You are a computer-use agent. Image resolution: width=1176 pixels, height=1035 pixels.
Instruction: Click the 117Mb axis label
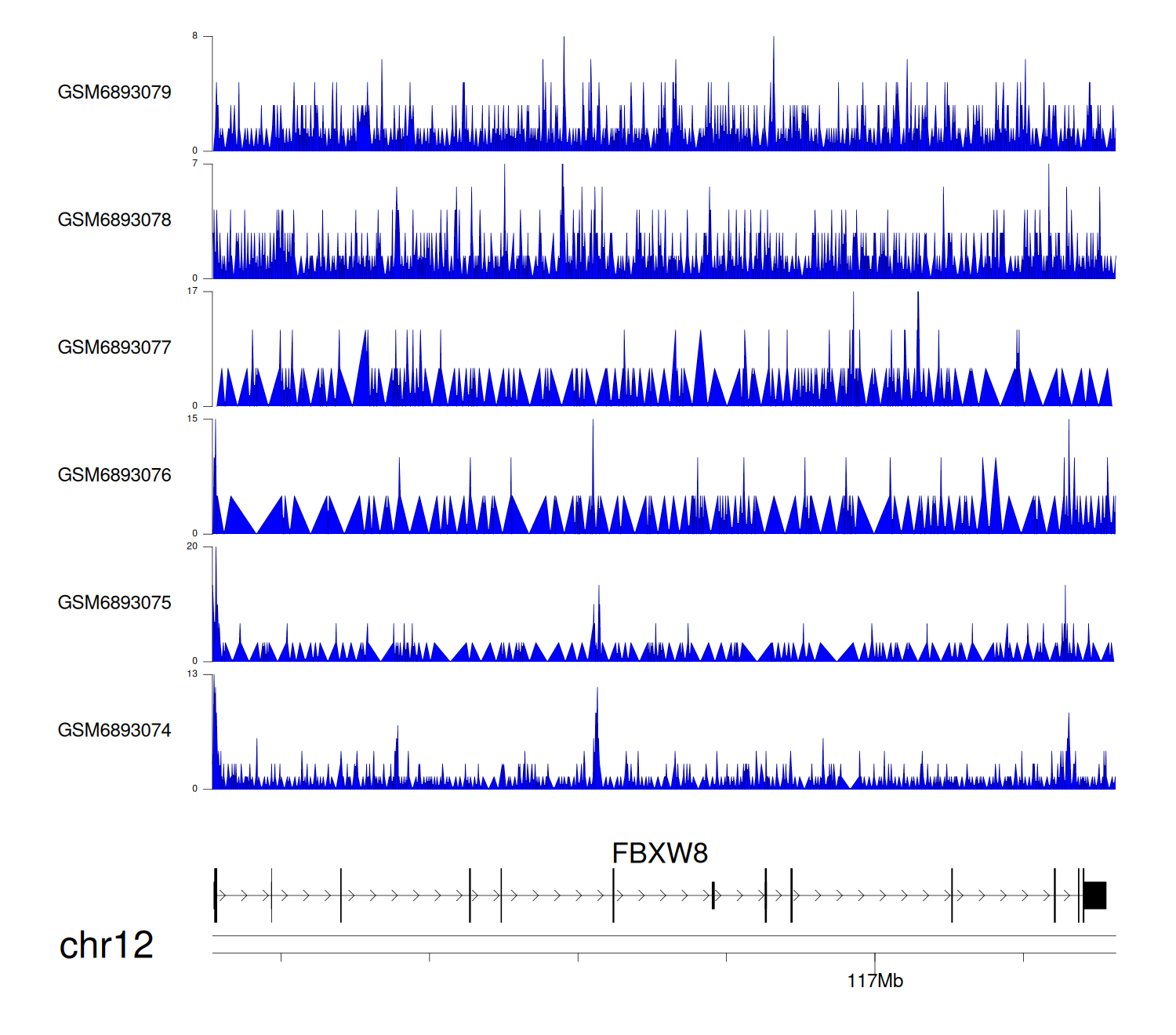click(x=875, y=981)
